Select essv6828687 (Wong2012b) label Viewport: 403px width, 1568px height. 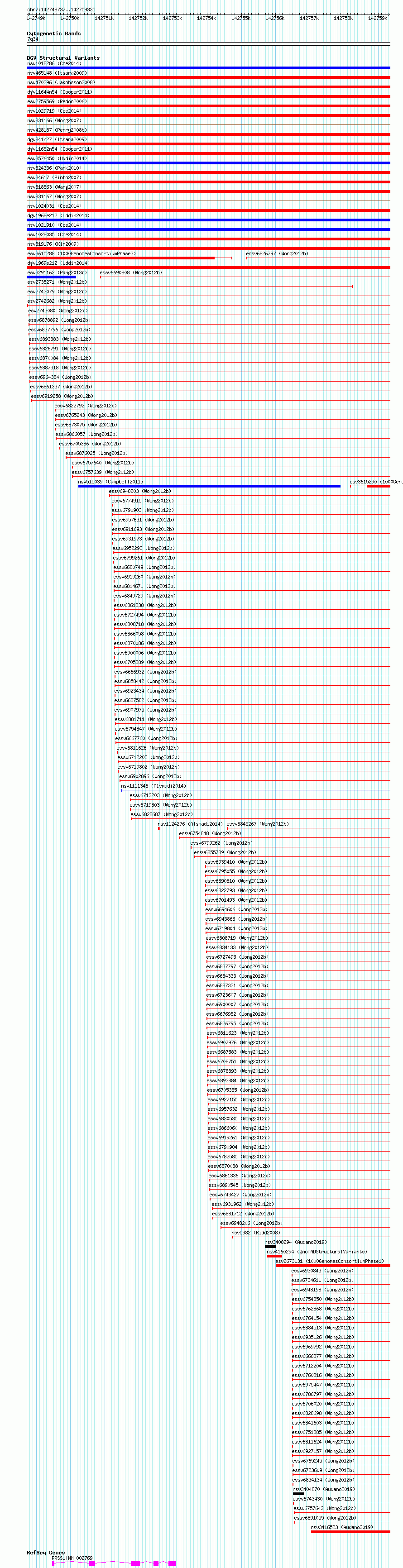click(161, 815)
